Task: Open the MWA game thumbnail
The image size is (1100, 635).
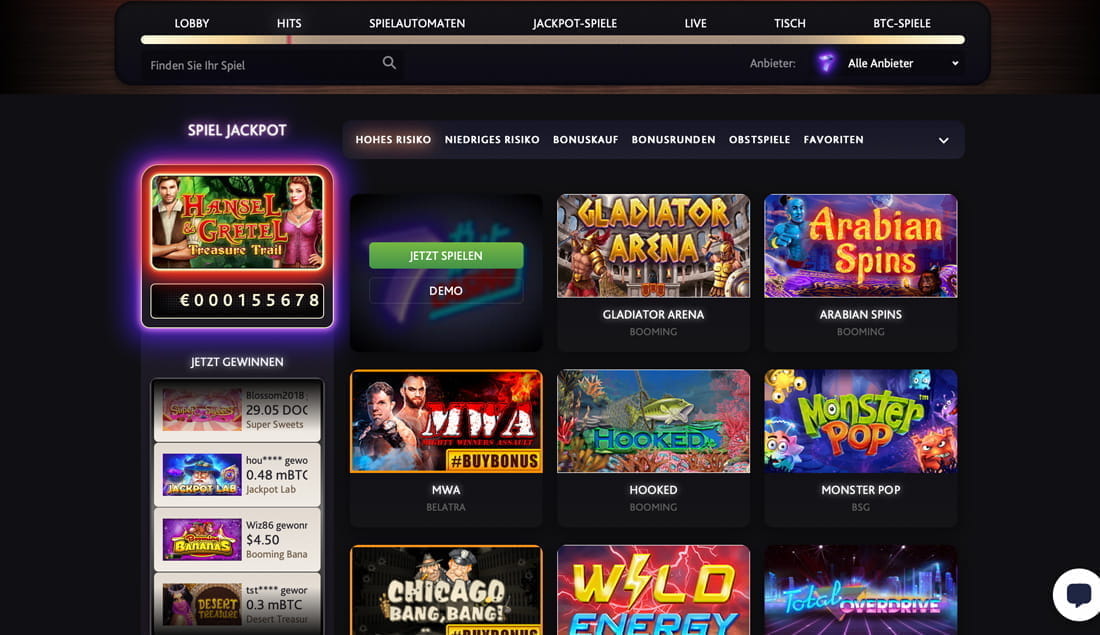Action: pos(446,421)
